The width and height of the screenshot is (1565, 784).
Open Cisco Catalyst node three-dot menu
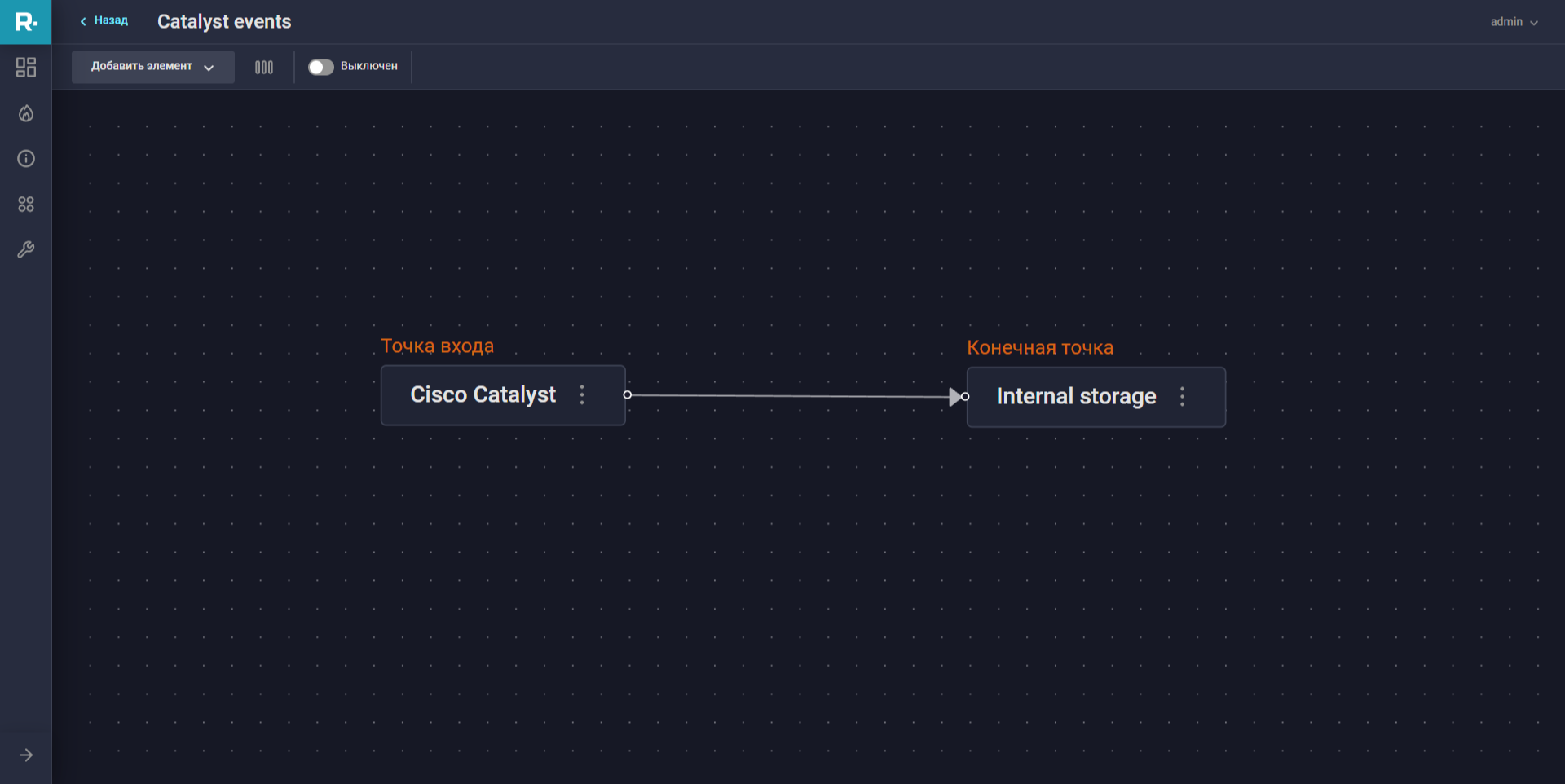click(582, 395)
